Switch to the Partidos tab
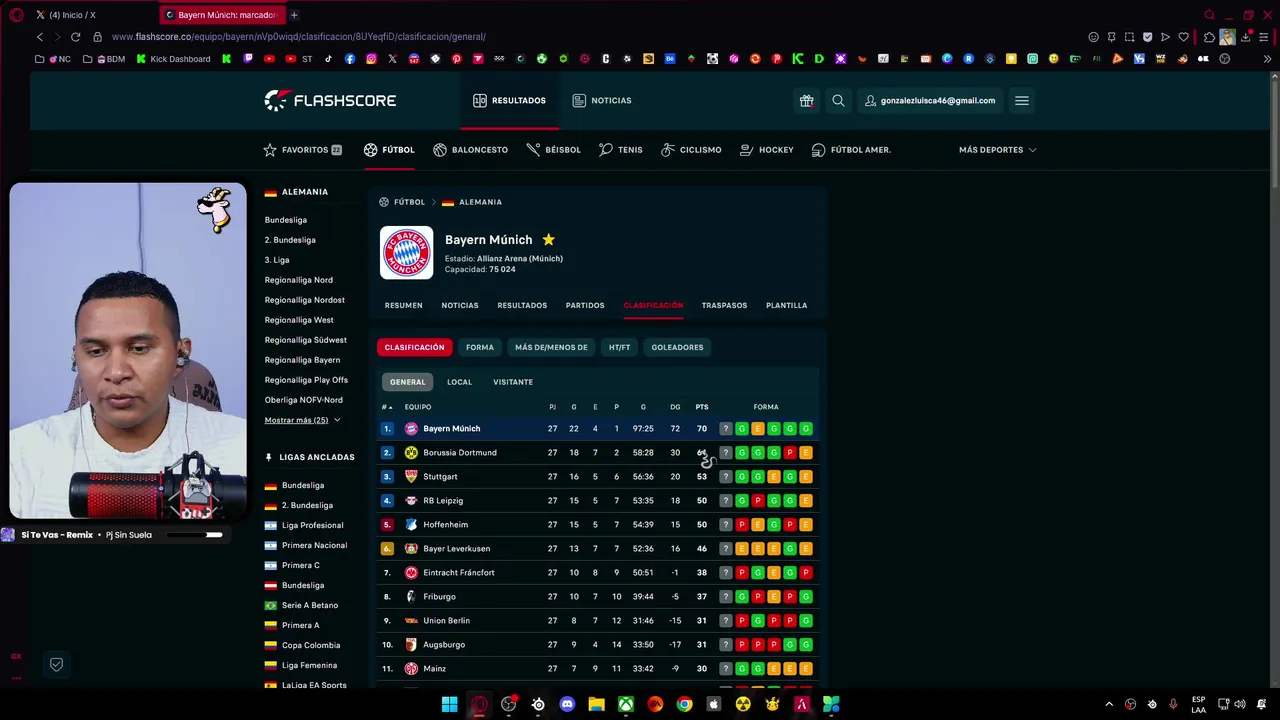The image size is (1280, 720). (x=585, y=305)
